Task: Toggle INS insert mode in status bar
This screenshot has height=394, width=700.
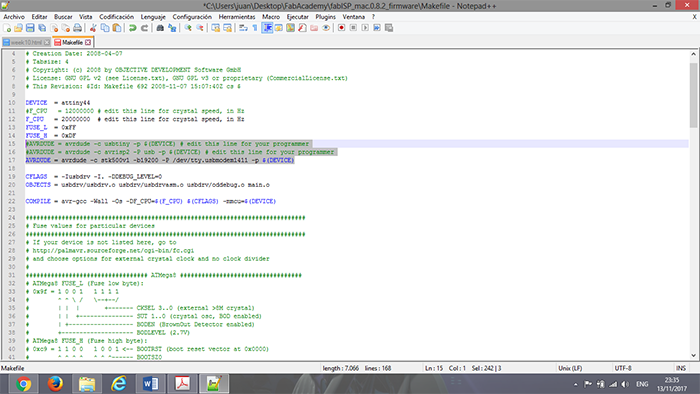Action: point(680,368)
